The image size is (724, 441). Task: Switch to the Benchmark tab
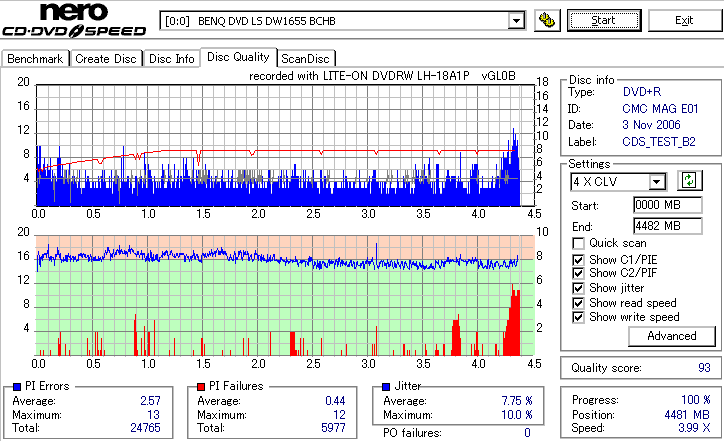(35, 59)
